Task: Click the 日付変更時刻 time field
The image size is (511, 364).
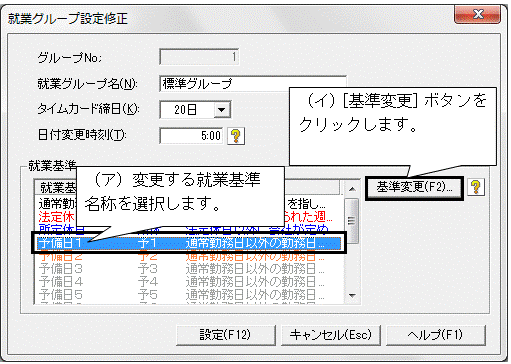Action: coord(191,136)
